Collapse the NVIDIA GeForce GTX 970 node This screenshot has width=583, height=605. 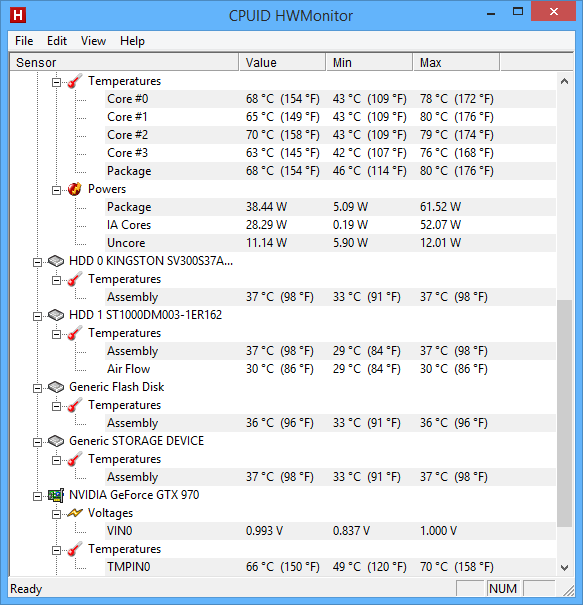coord(37,496)
